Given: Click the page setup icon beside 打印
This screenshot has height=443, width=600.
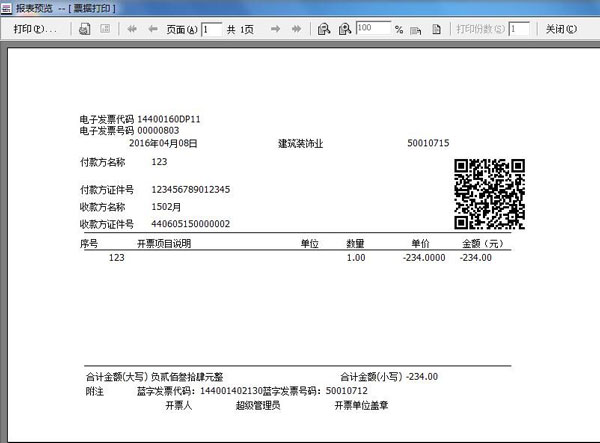Looking at the screenshot, I should [x=83, y=29].
